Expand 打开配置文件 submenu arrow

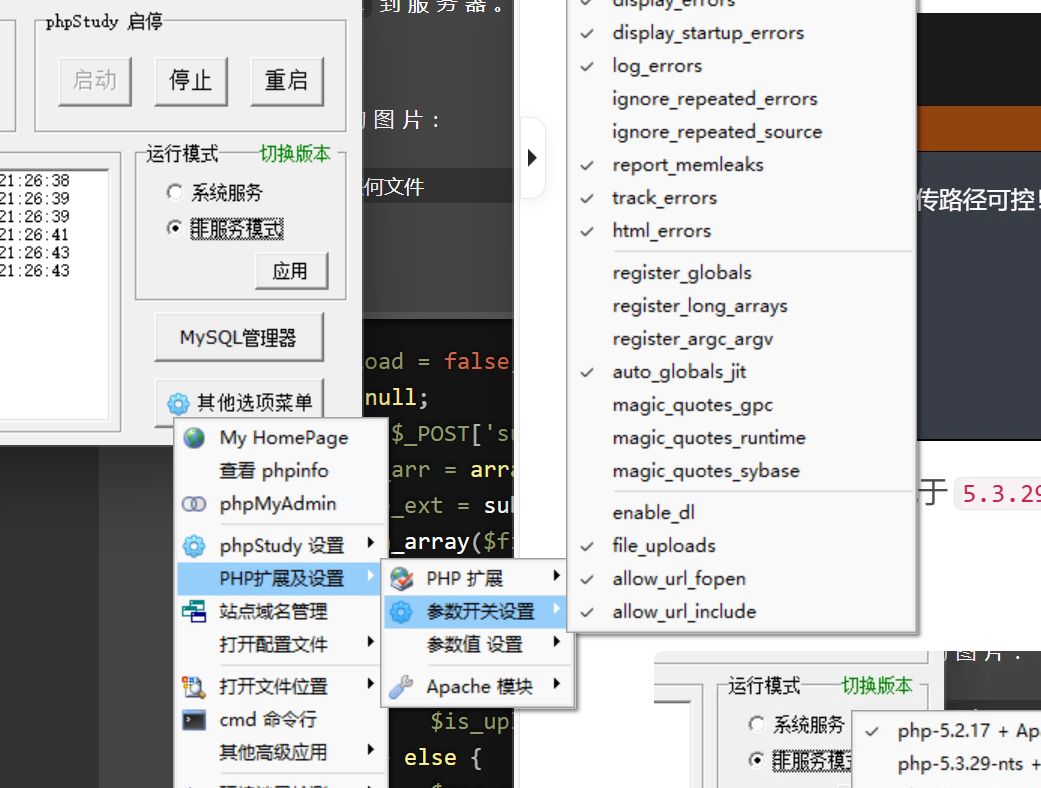pos(371,641)
